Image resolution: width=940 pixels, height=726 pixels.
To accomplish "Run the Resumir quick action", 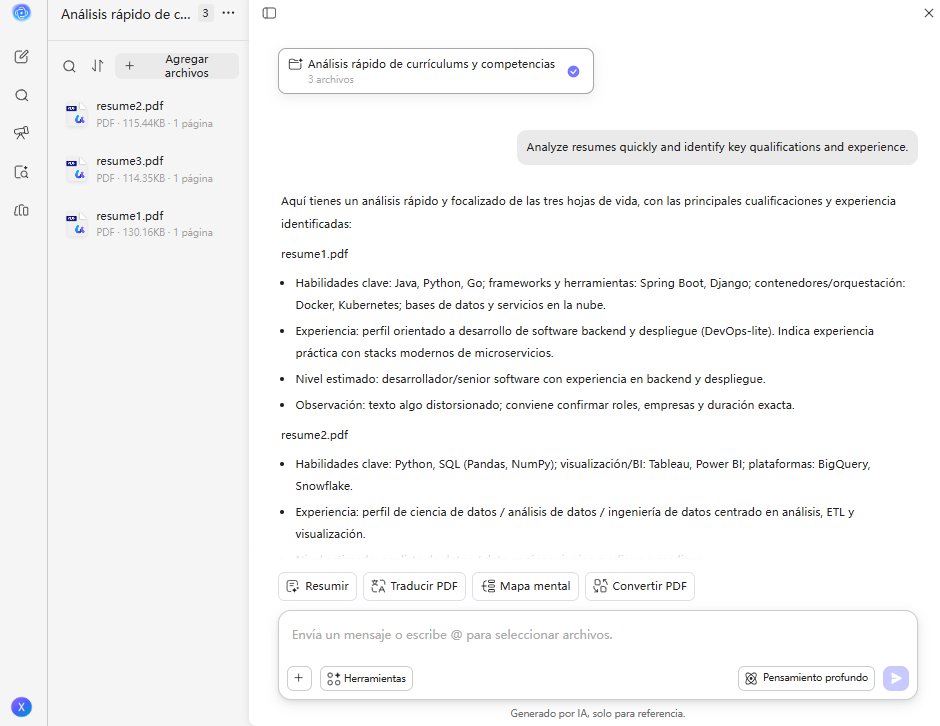I will (317, 586).
